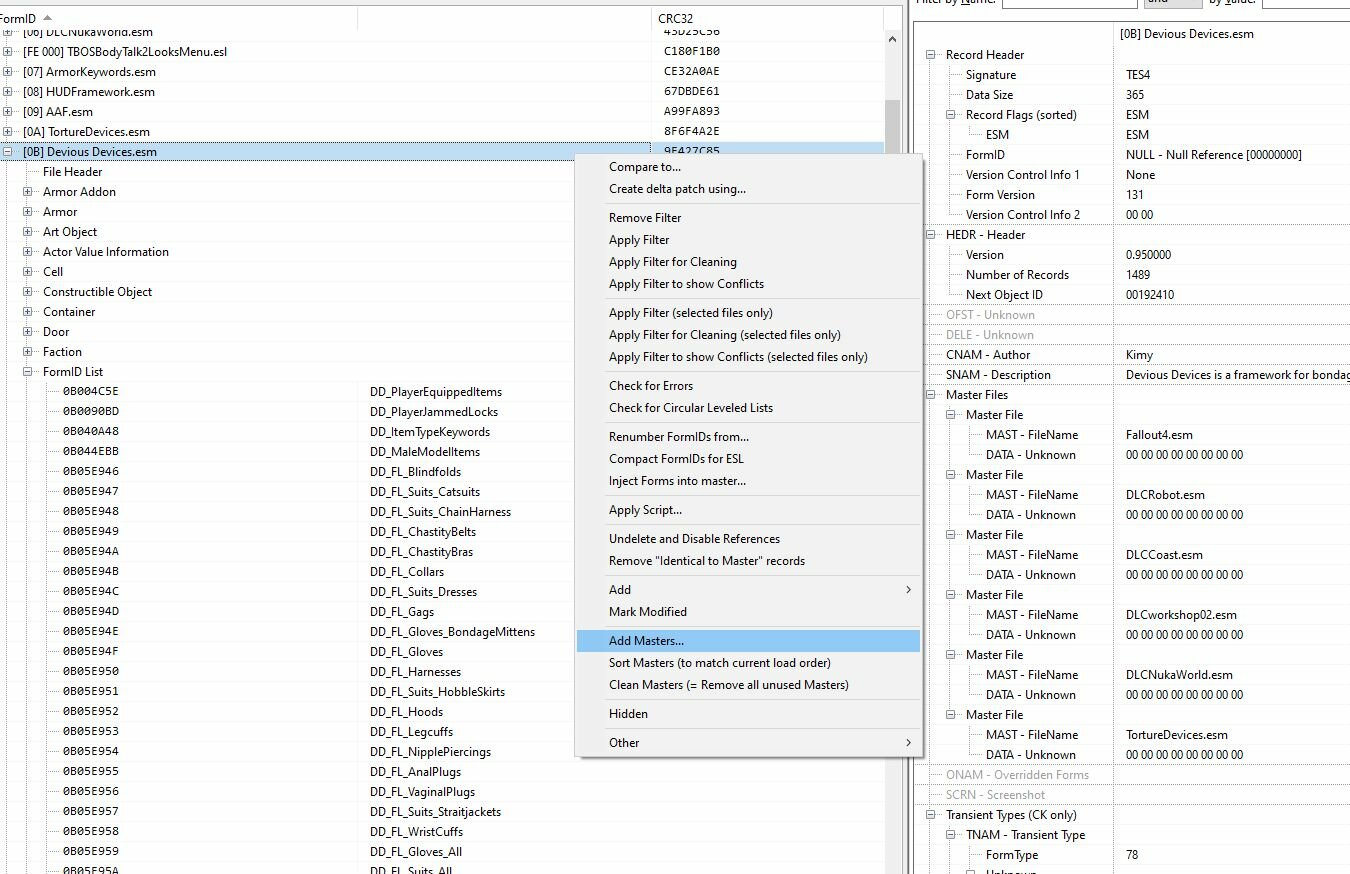Select the SNAM - Description row
The width and height of the screenshot is (1350, 874).
pos(1133,375)
